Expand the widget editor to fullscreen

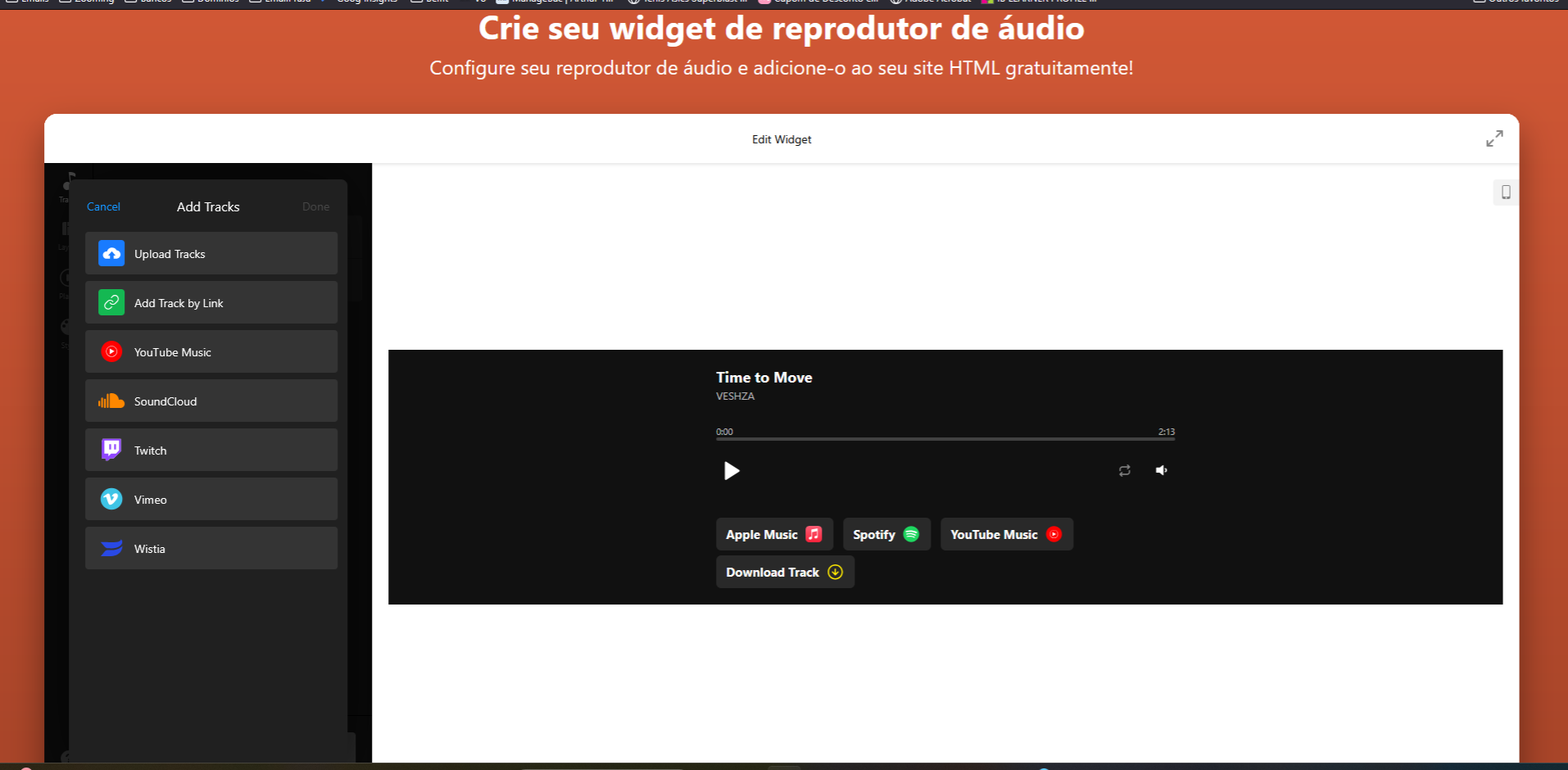tap(1494, 138)
